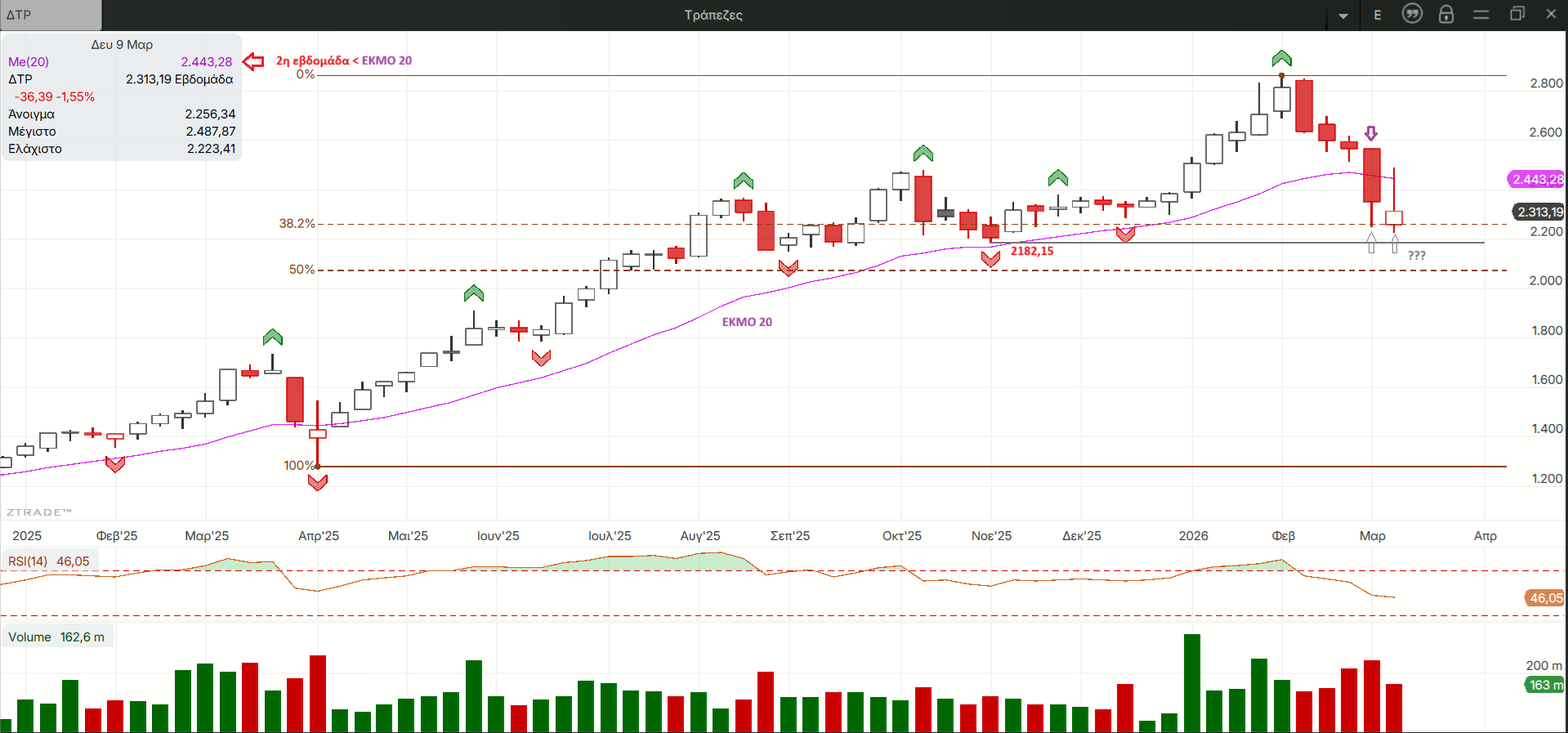Click the Volume panel label
This screenshot has height=733, width=1568.
click(x=30, y=637)
